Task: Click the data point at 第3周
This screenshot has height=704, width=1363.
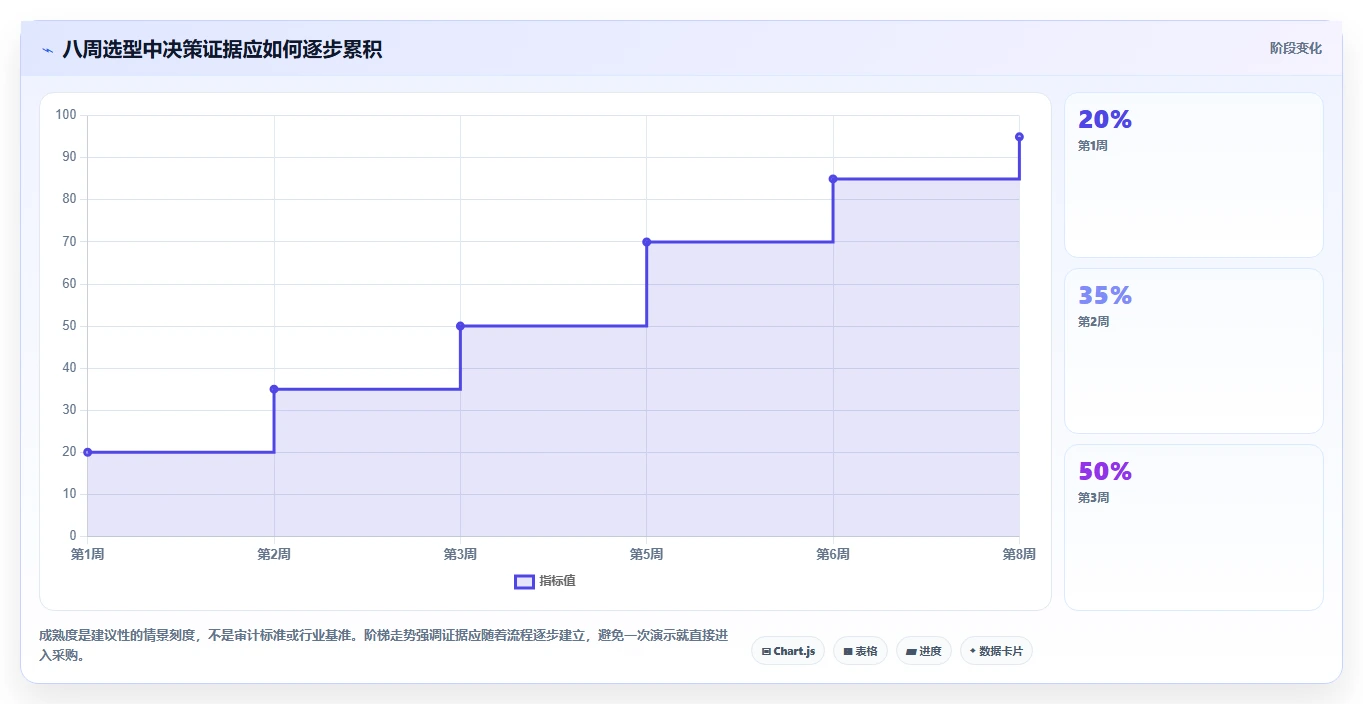Action: pos(460,326)
